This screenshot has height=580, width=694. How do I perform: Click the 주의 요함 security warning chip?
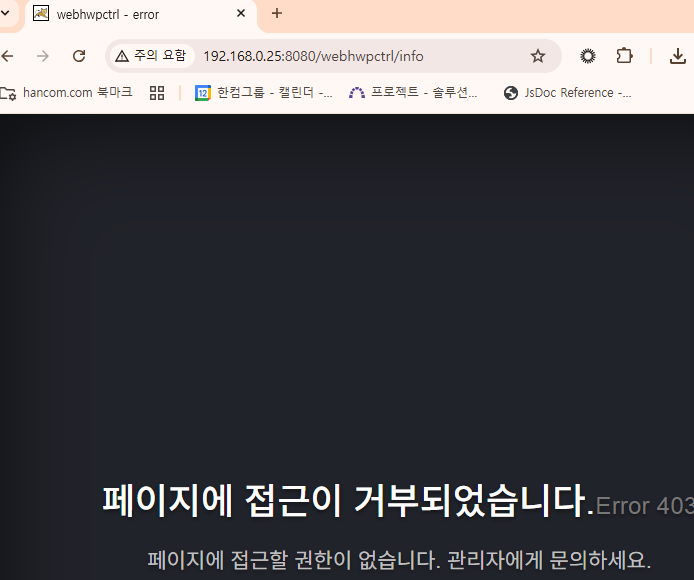(x=151, y=56)
